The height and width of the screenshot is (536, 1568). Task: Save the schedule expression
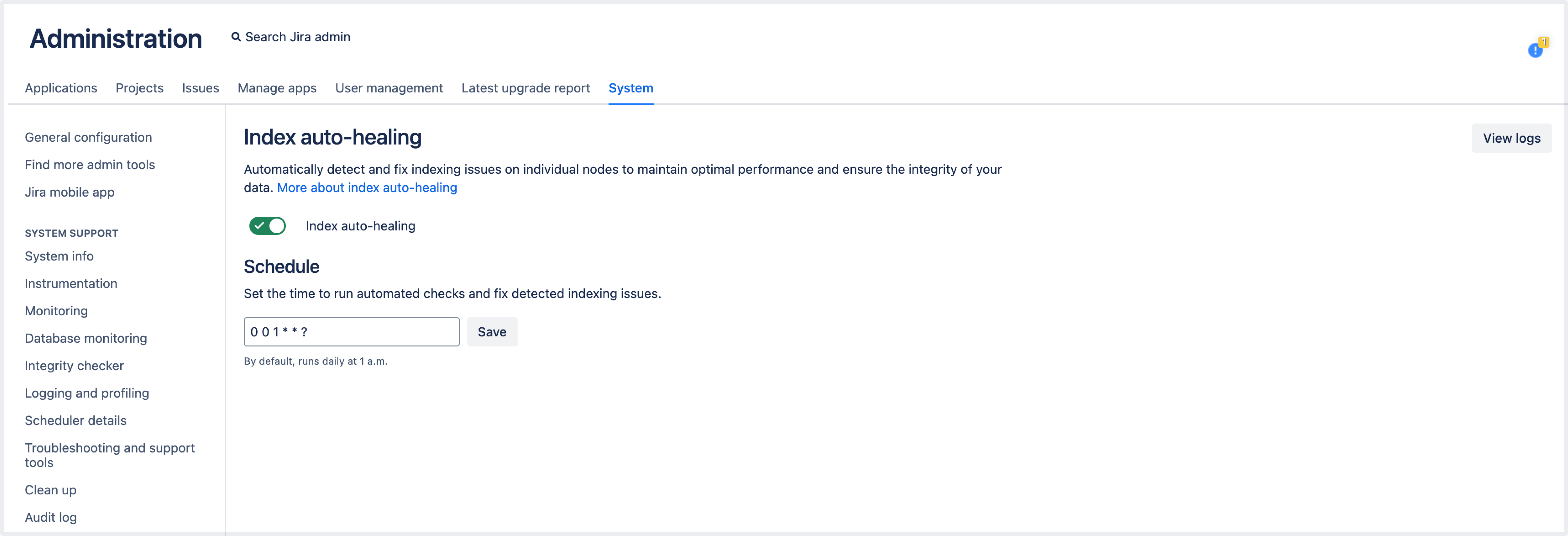[492, 332]
